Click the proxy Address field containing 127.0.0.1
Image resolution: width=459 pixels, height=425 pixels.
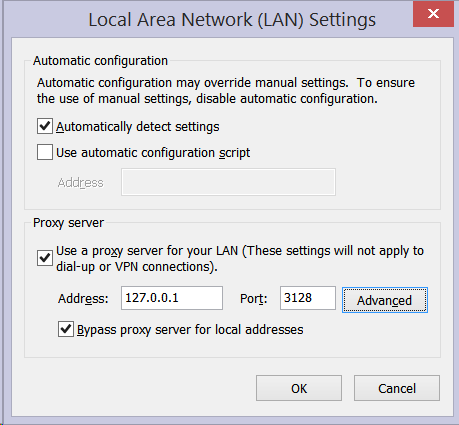pos(172,298)
